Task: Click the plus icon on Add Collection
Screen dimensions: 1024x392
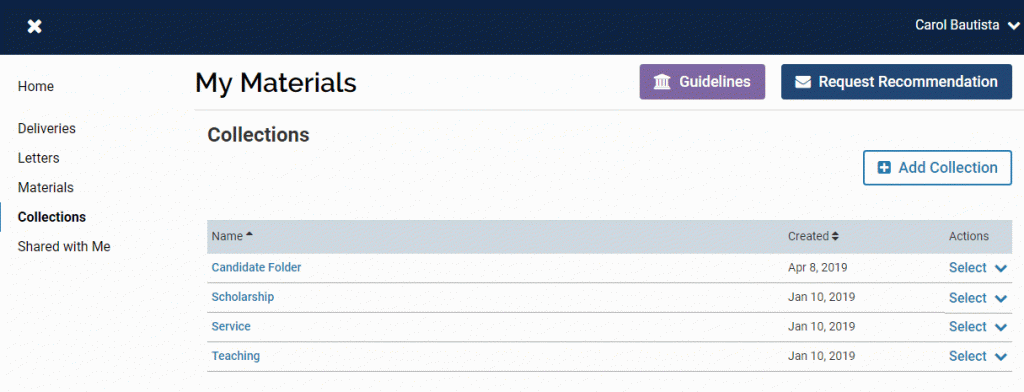Action: [x=884, y=168]
